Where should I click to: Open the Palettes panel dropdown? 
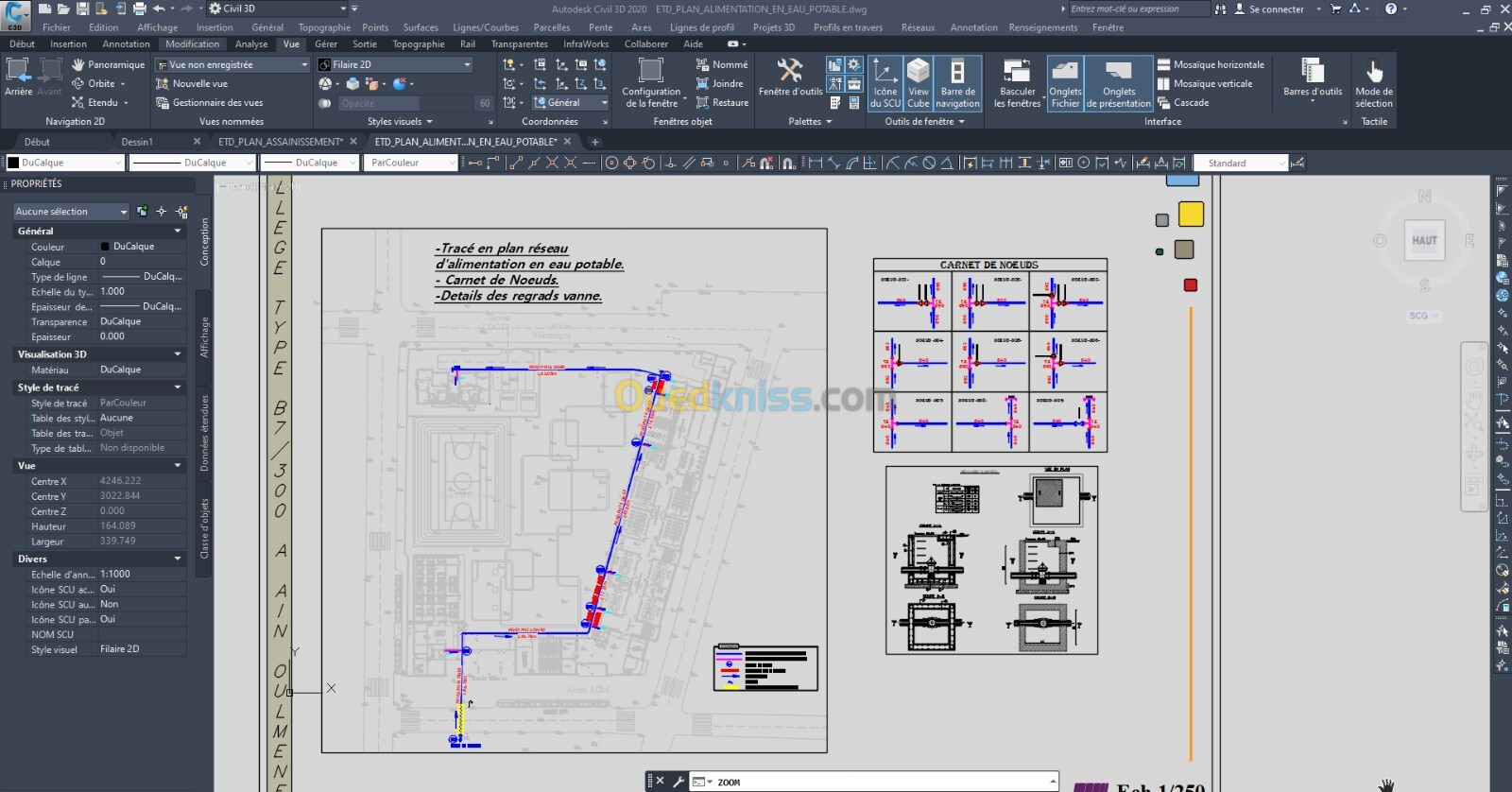(810, 121)
